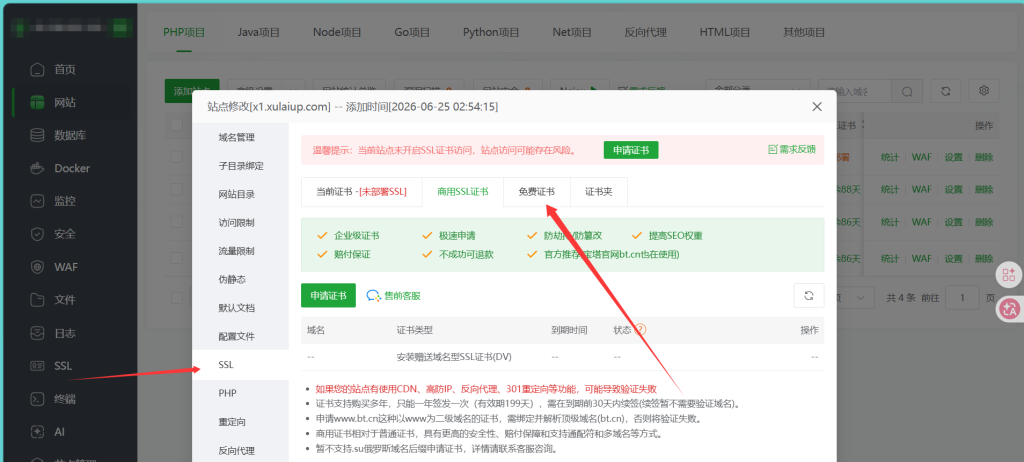Click the green 申请证书 button in warning banner
Screen dimensions: 1024x462
[x=631, y=150]
